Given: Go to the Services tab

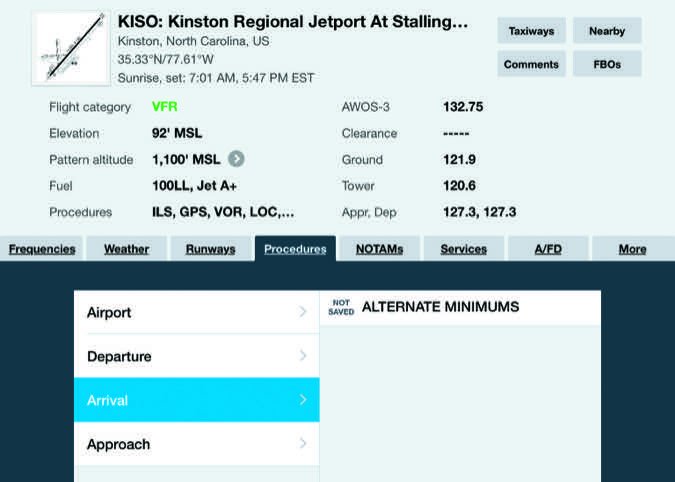Looking at the screenshot, I should pyautogui.click(x=464, y=249).
